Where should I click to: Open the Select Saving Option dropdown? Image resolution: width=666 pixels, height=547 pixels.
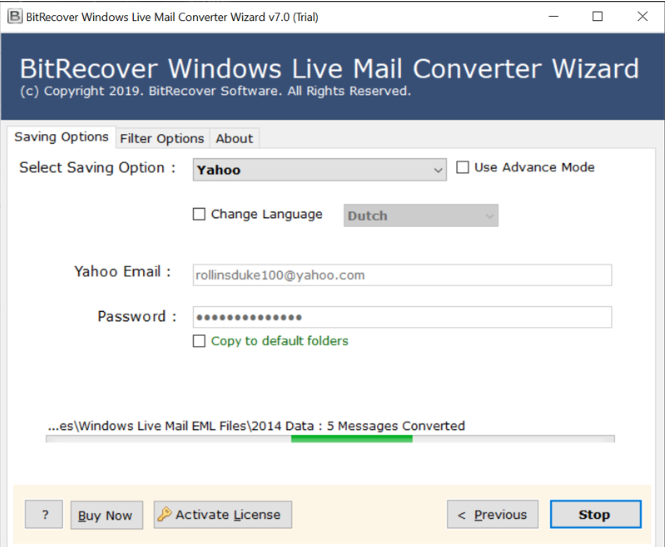(x=319, y=170)
